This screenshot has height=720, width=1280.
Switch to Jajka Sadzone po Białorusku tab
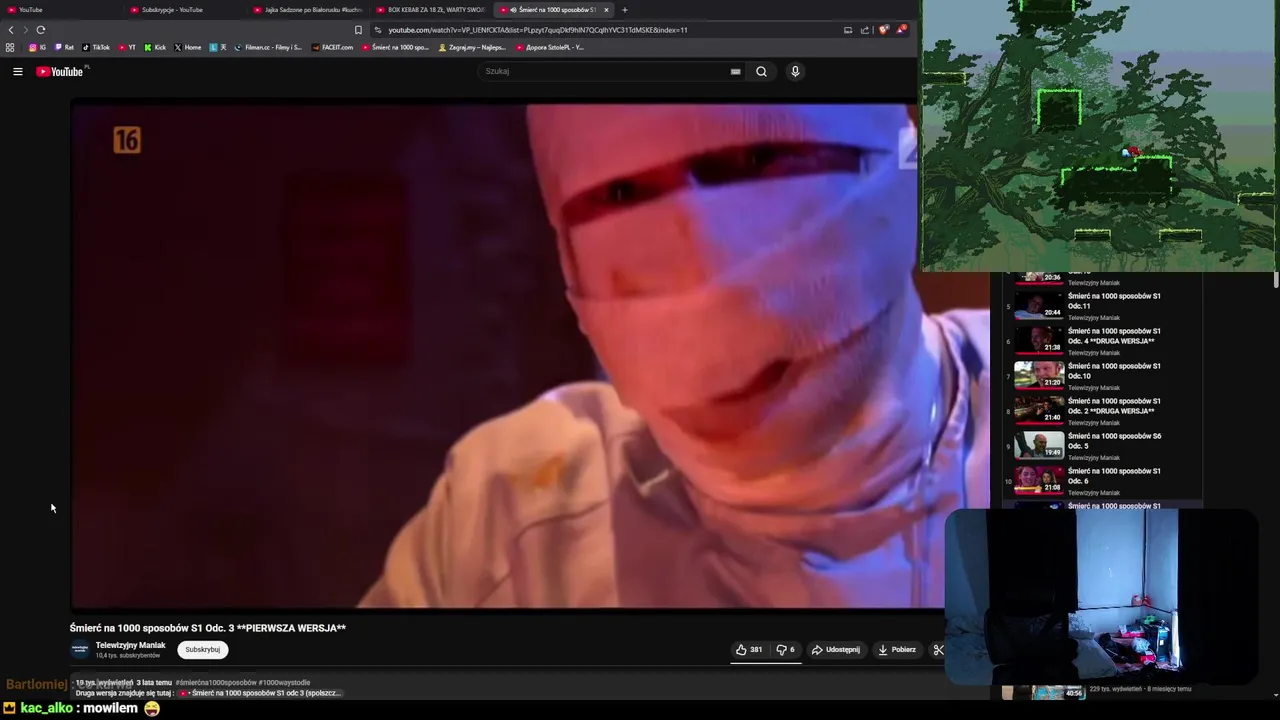tap(308, 10)
